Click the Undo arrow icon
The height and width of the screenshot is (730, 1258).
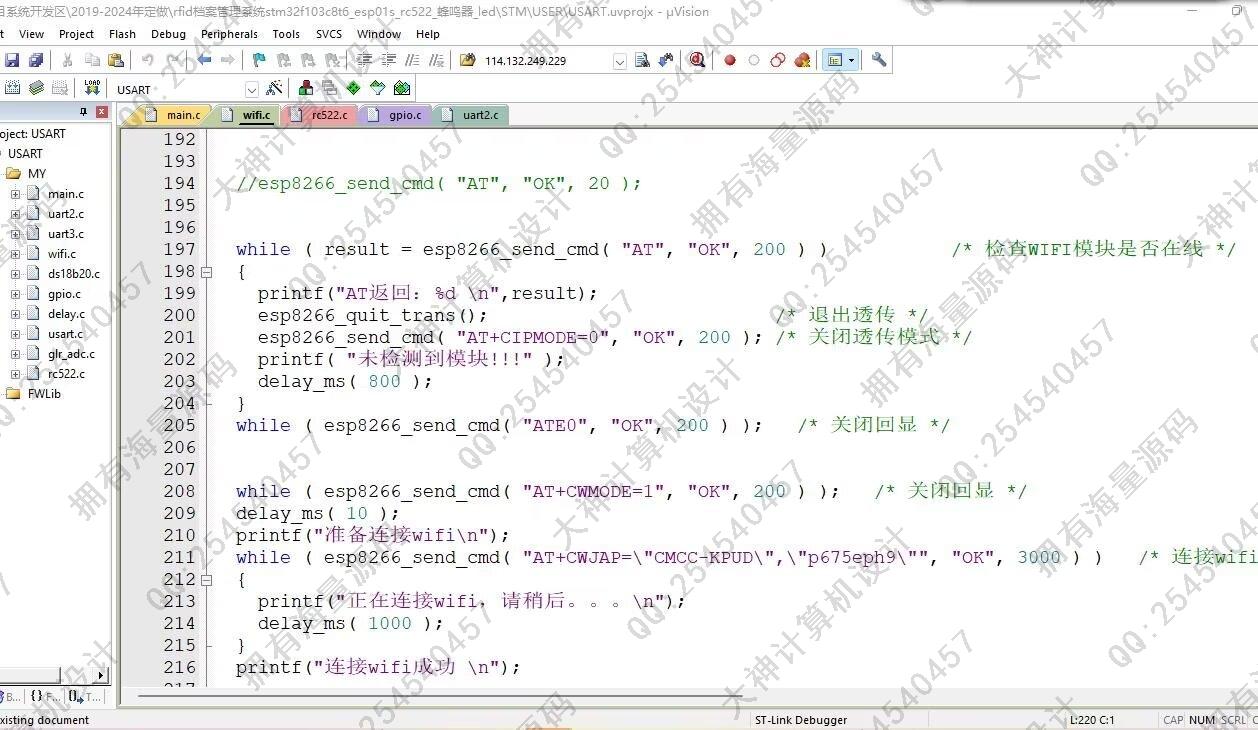[x=148, y=60]
